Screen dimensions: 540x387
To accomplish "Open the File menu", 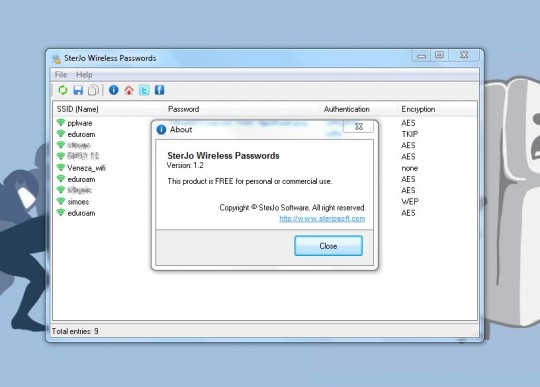I will coord(61,75).
